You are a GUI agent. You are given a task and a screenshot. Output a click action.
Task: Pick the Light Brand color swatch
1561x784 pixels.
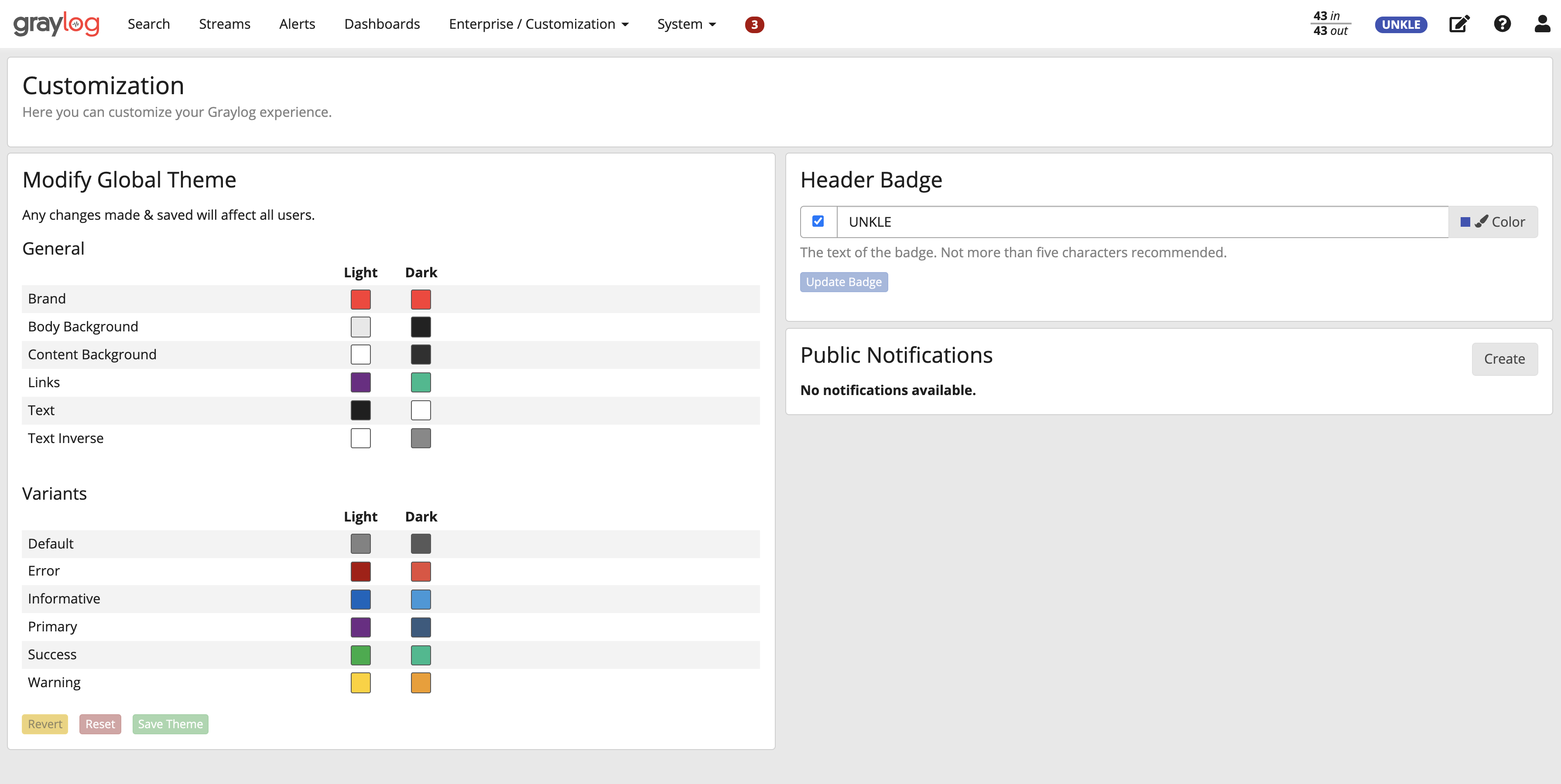[360, 299]
